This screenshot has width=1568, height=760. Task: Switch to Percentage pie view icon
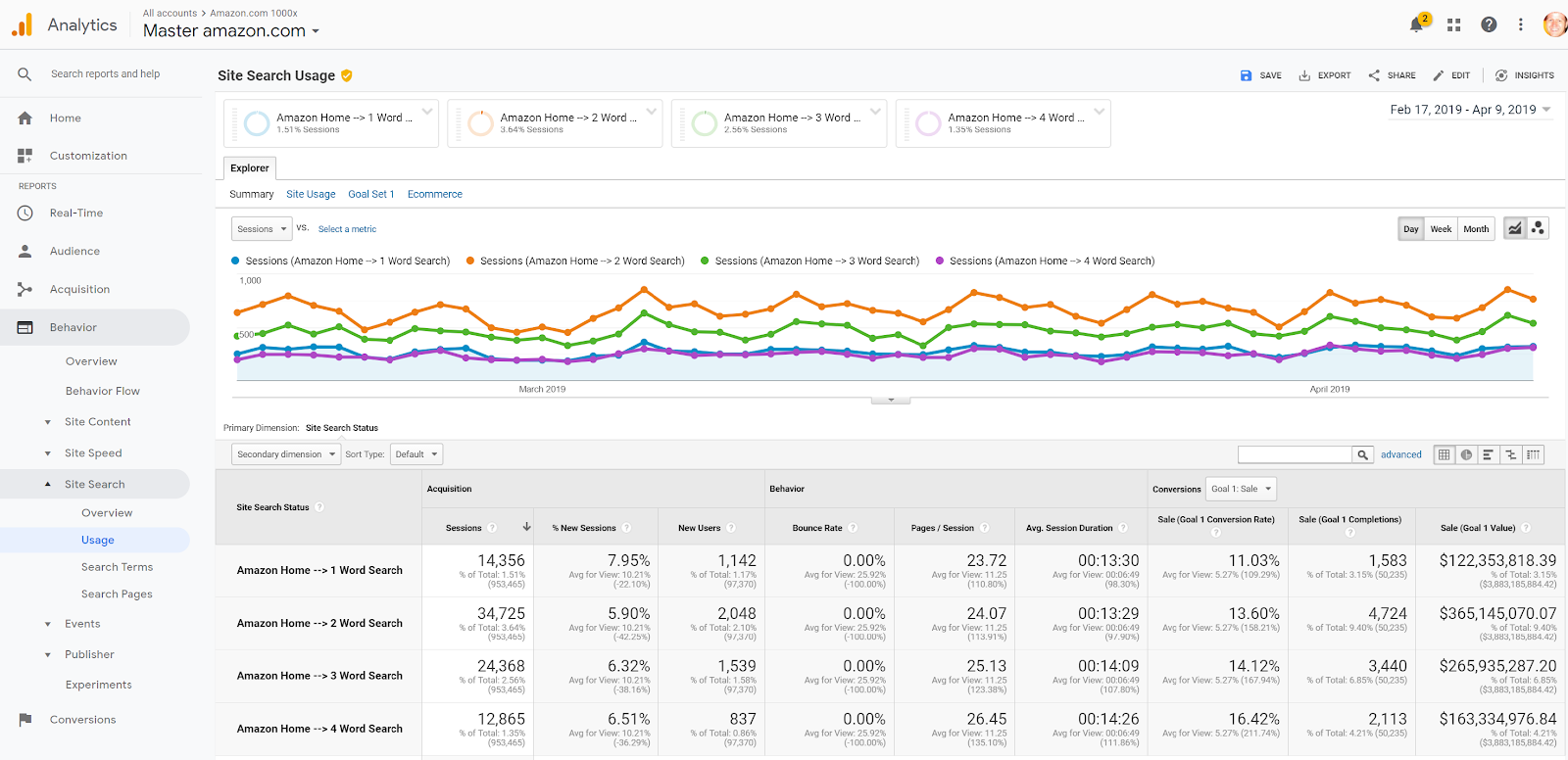[1467, 454]
